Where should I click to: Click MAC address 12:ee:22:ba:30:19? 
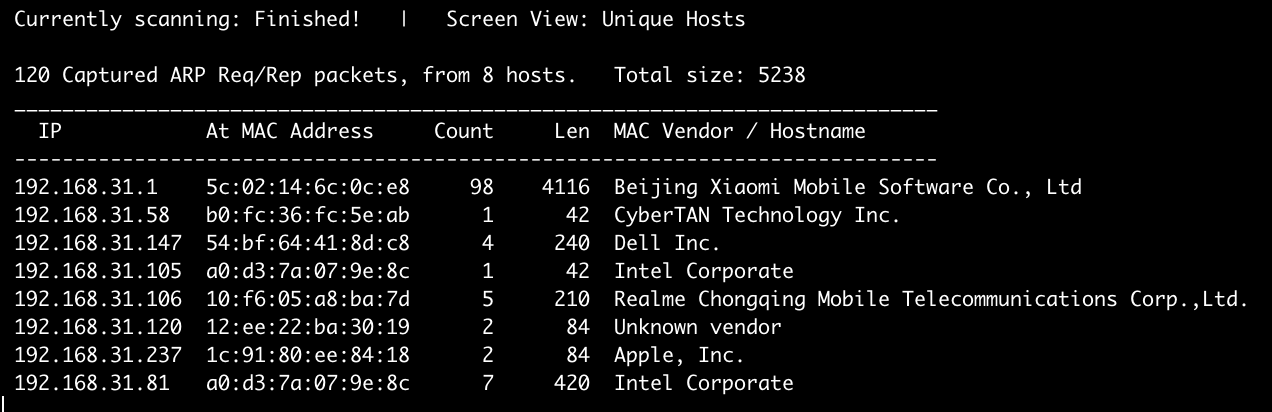(307, 327)
